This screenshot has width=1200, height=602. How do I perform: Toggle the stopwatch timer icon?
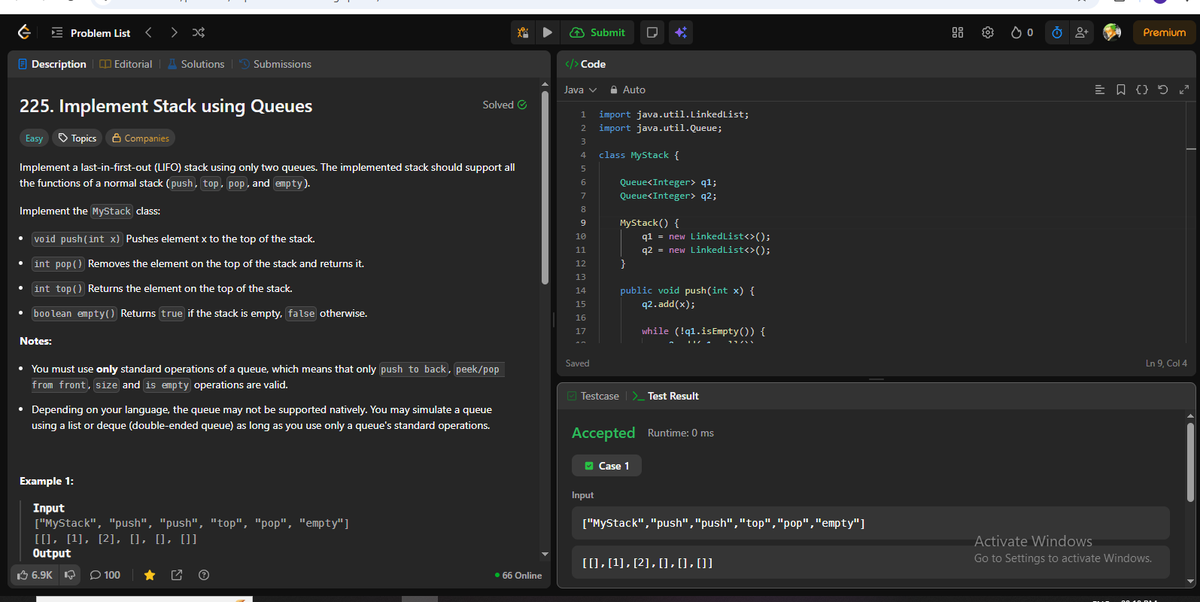pos(1057,33)
